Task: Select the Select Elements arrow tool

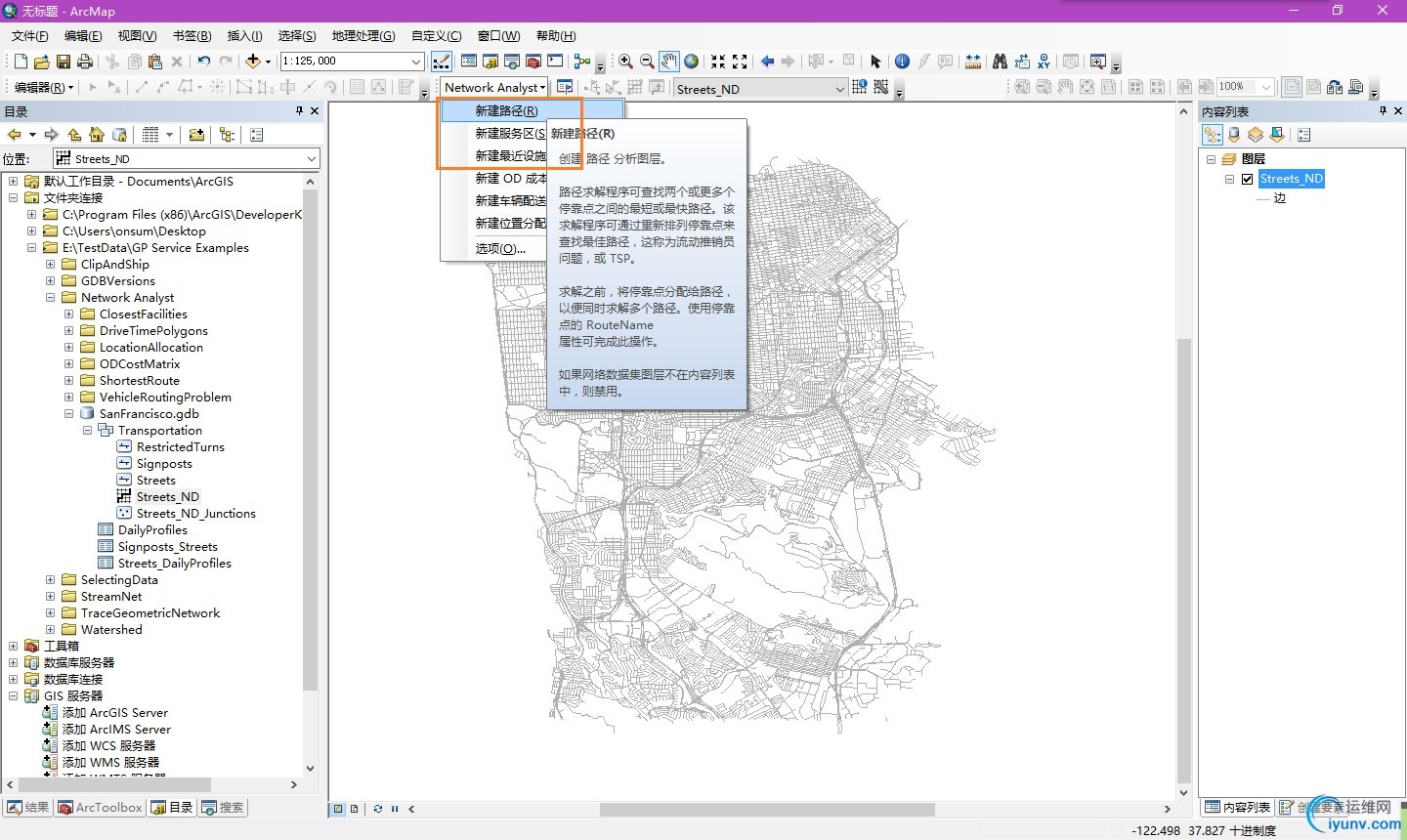Action: [x=875, y=62]
